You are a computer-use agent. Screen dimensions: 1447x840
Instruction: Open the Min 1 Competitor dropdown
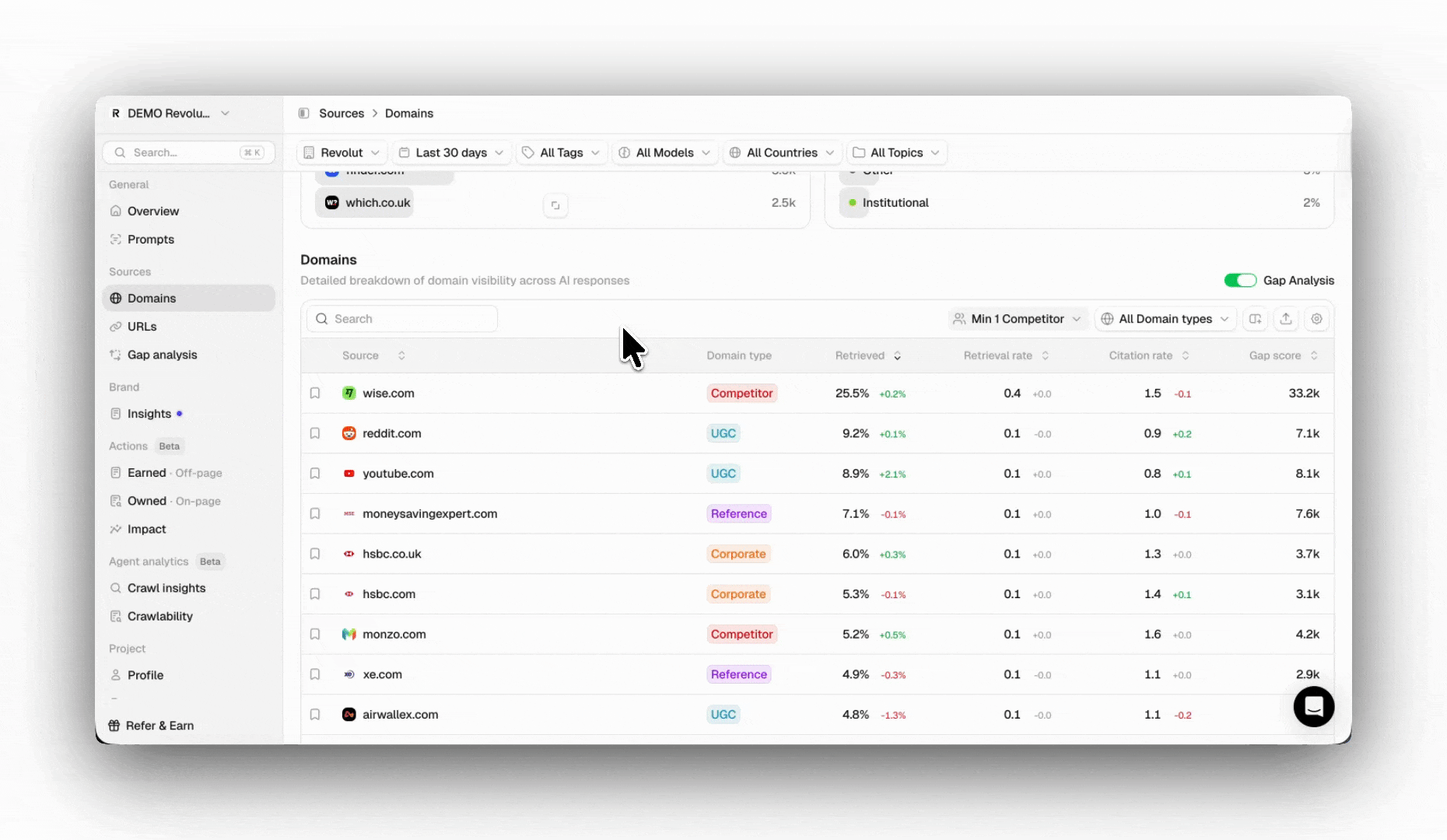1018,319
